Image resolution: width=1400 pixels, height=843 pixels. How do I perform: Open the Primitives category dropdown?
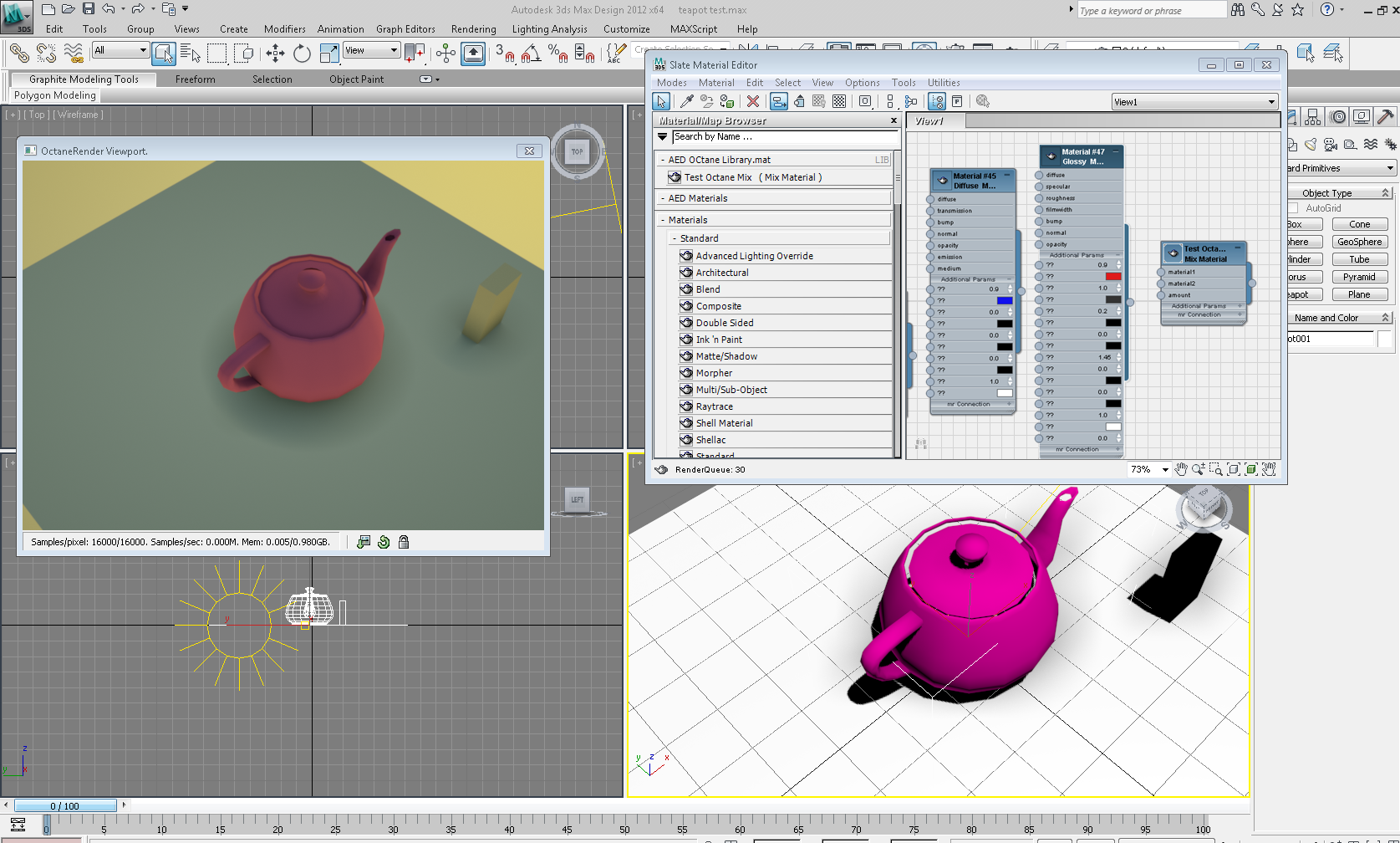(x=1341, y=168)
